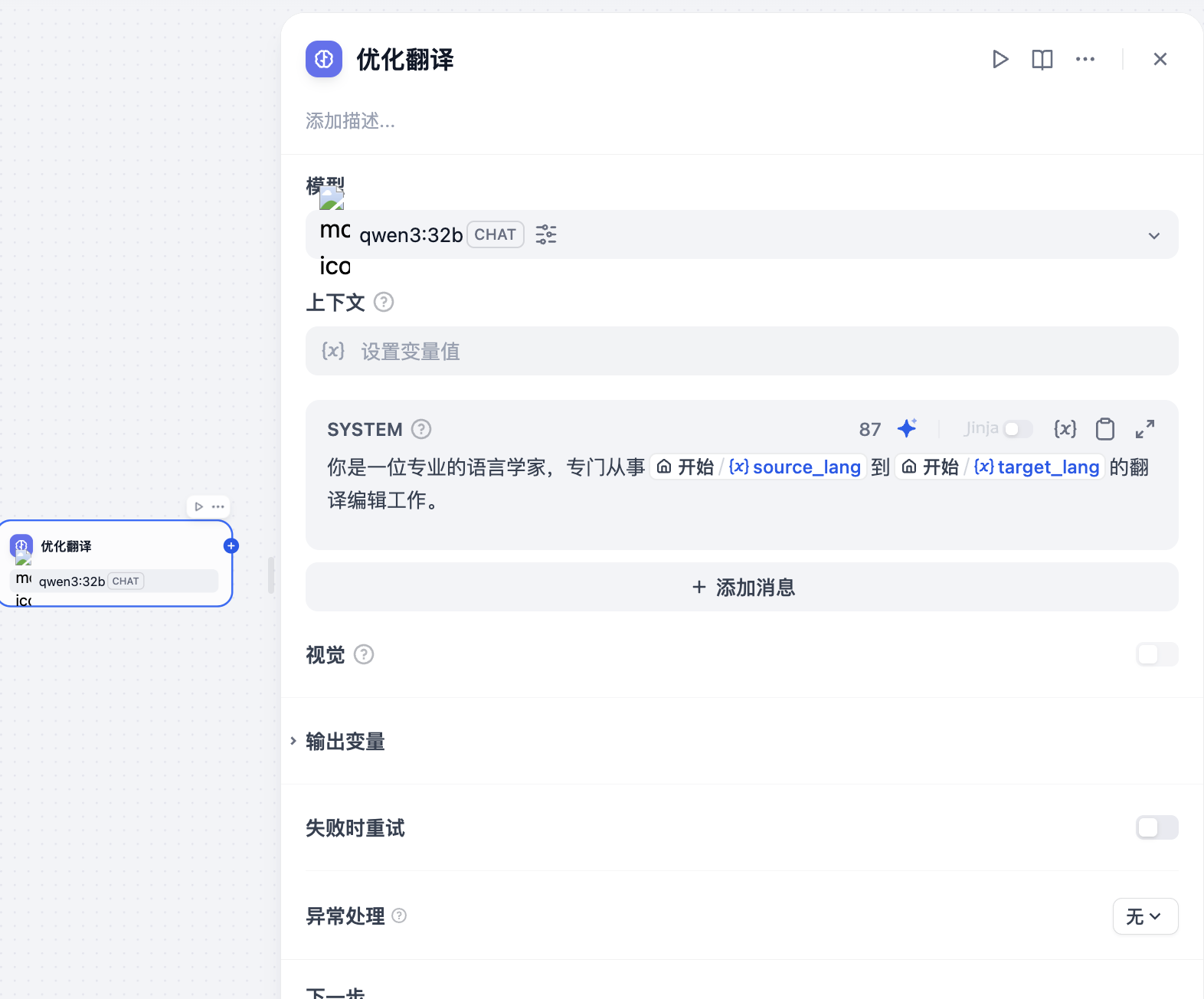Screen dimensions: 1204x999
Task: Open model parameter sliders icon next to CHAT
Action: [x=546, y=234]
